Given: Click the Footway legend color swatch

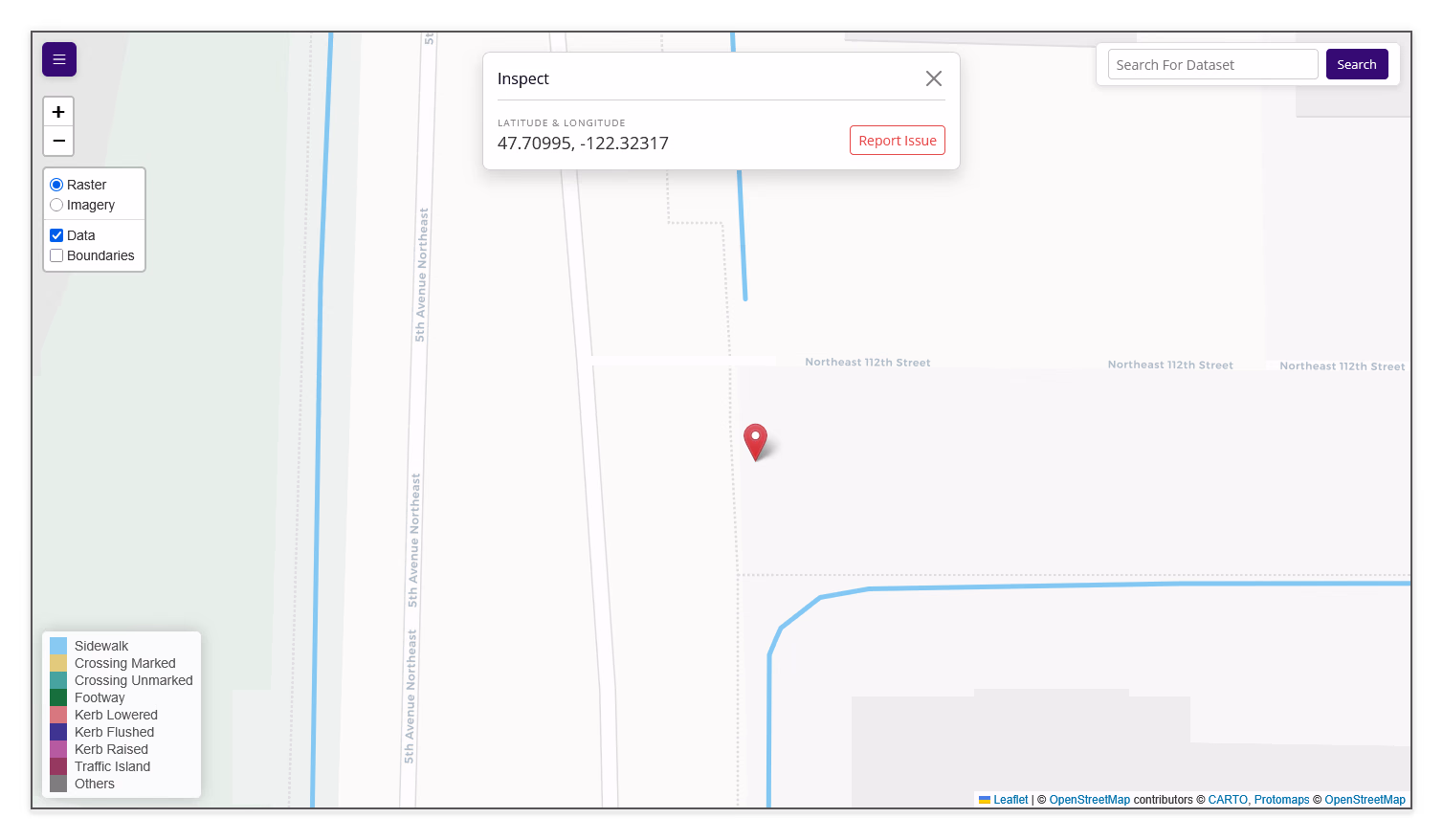Looking at the screenshot, I should [58, 697].
